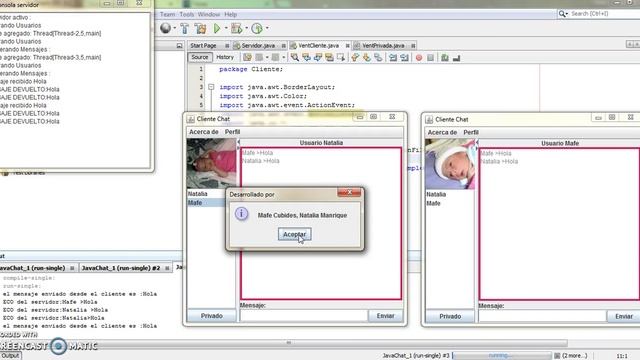Image resolution: width=640 pixels, height=360 pixels.
Task: Open the Profile Project dropdown arrow
Action: click(267, 28)
